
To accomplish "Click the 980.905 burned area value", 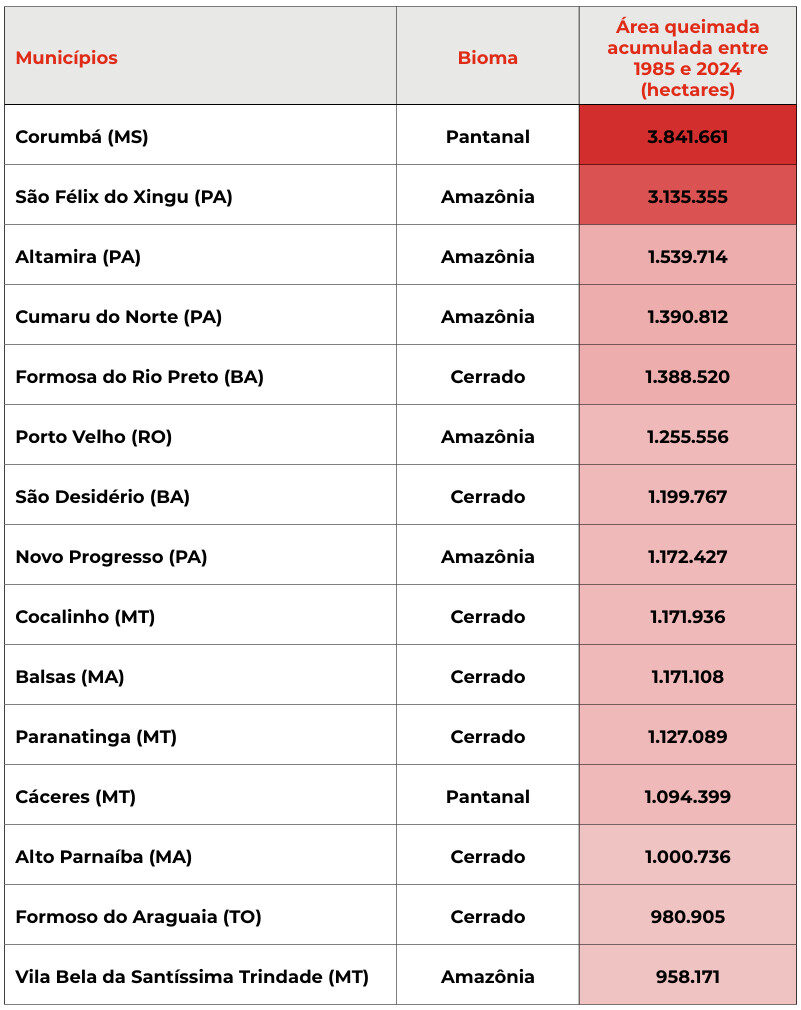I will pyautogui.click(x=687, y=917).
